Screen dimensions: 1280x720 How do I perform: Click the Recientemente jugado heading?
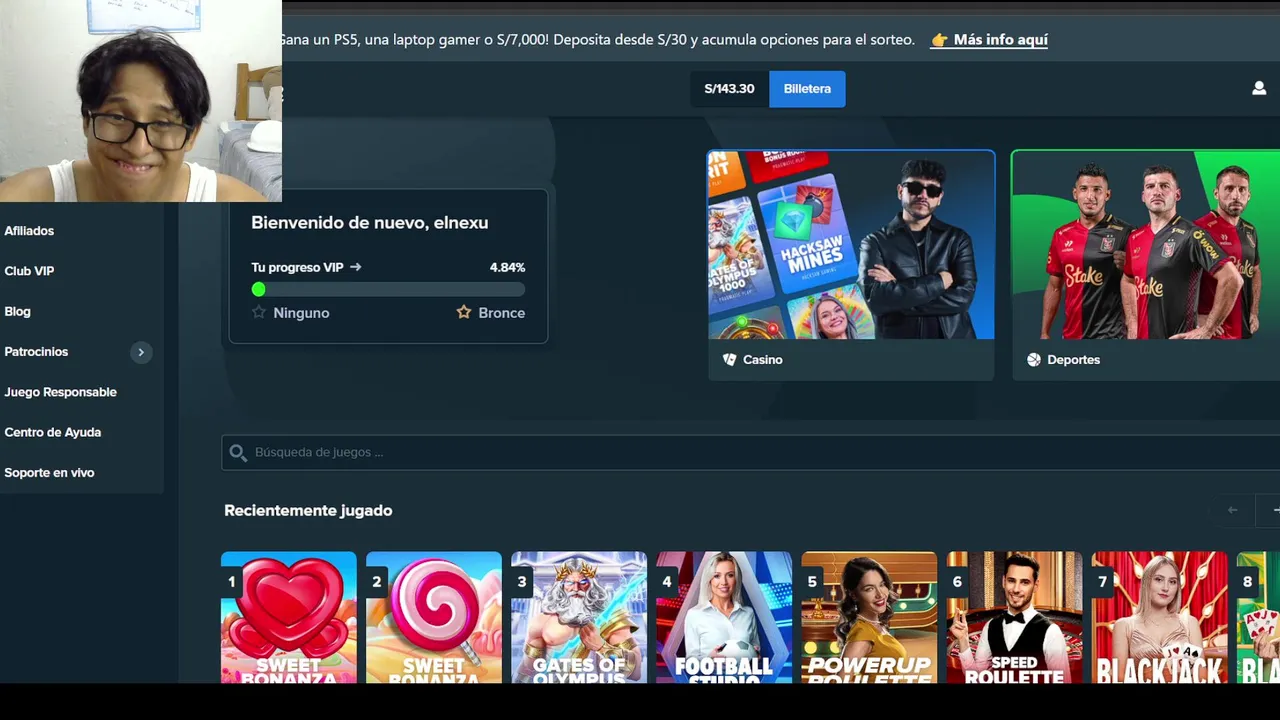point(308,510)
